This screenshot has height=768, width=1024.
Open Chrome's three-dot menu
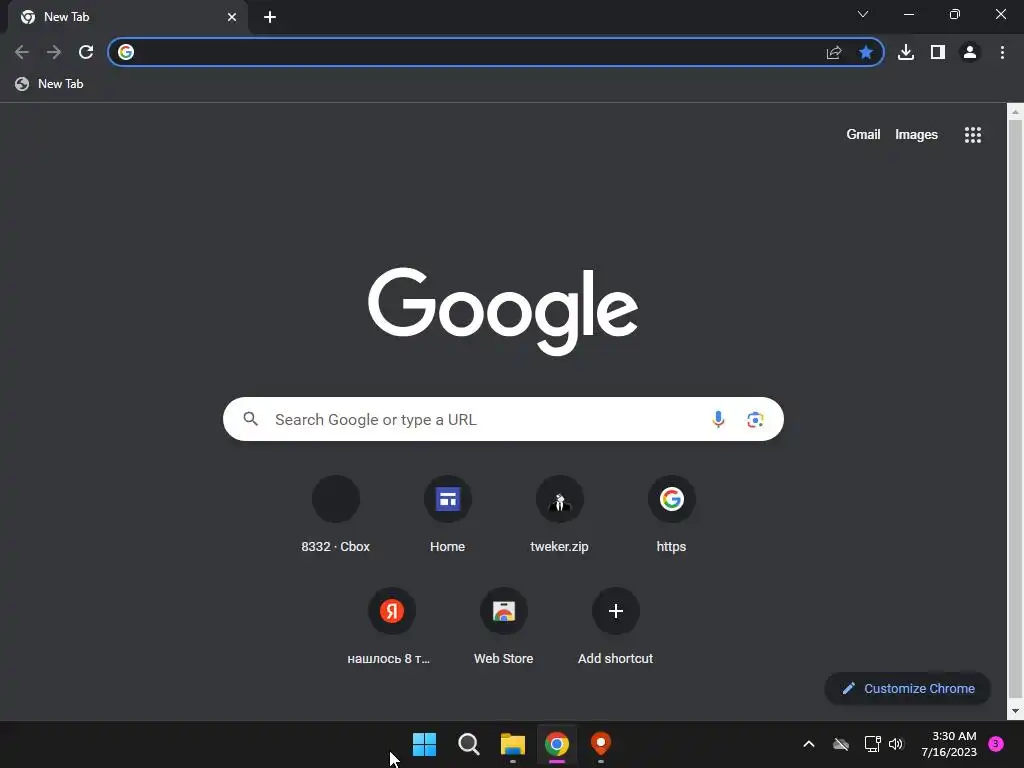coord(1002,52)
